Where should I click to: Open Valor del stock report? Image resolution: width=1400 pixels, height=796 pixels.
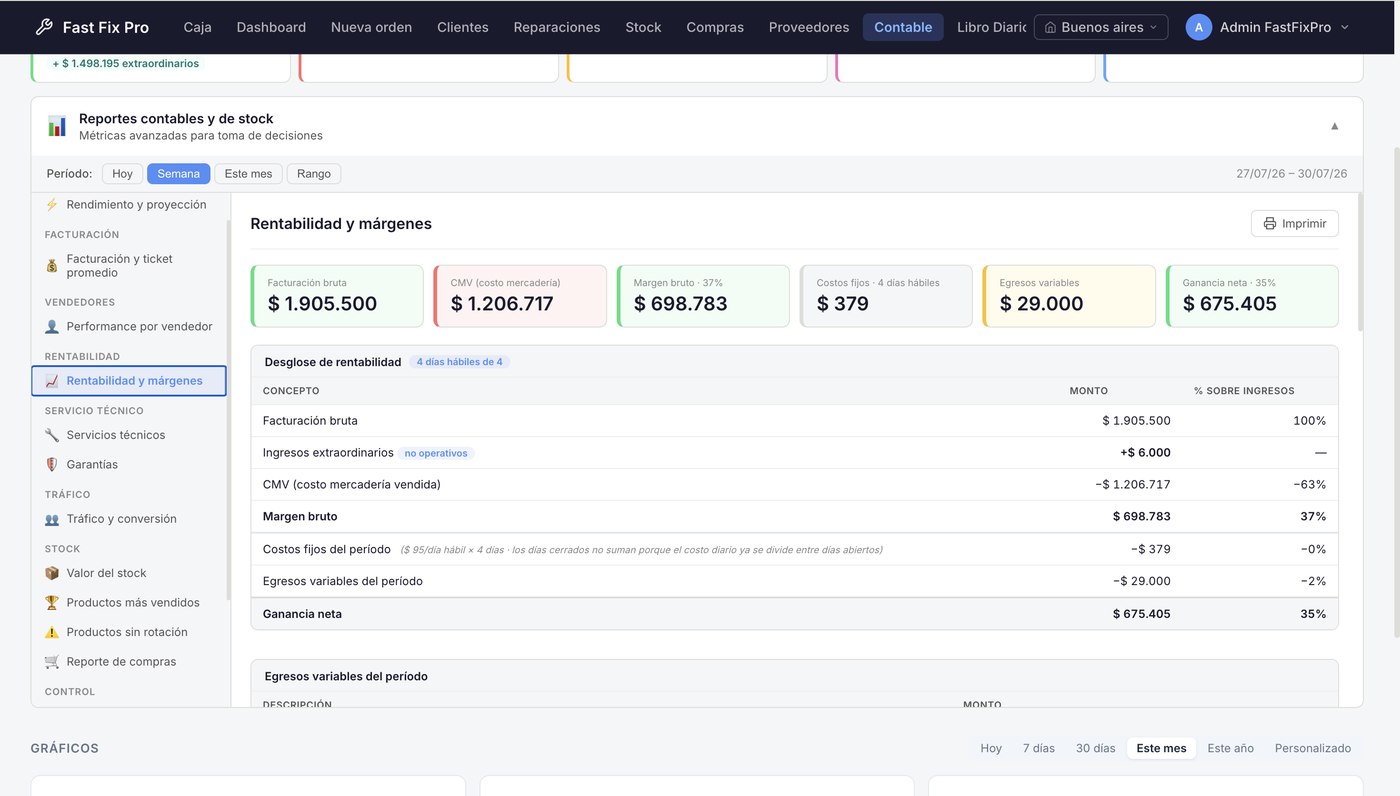[x=129, y=573]
